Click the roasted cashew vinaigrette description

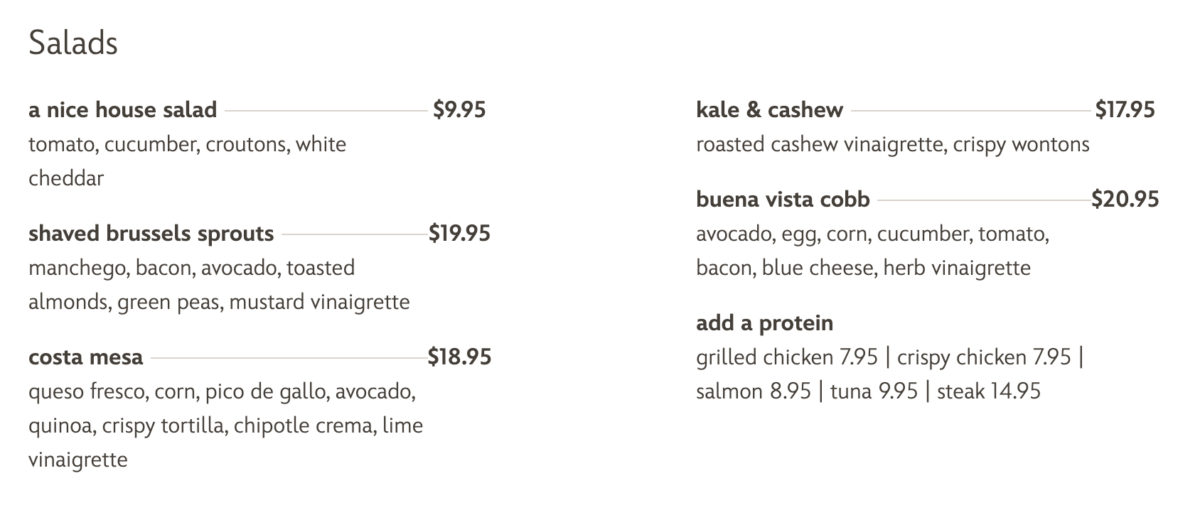pyautogui.click(x=892, y=145)
